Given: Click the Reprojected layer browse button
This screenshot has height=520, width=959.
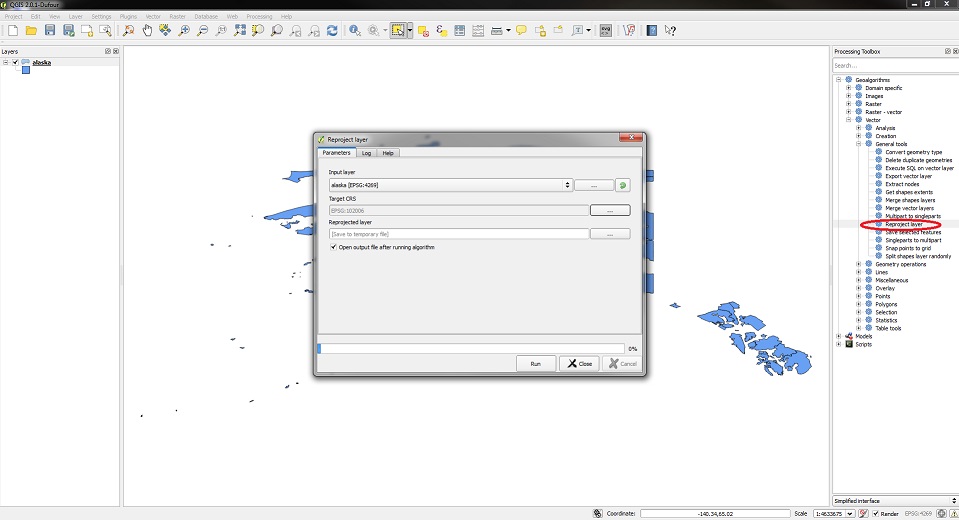Looking at the screenshot, I should pyautogui.click(x=610, y=234).
